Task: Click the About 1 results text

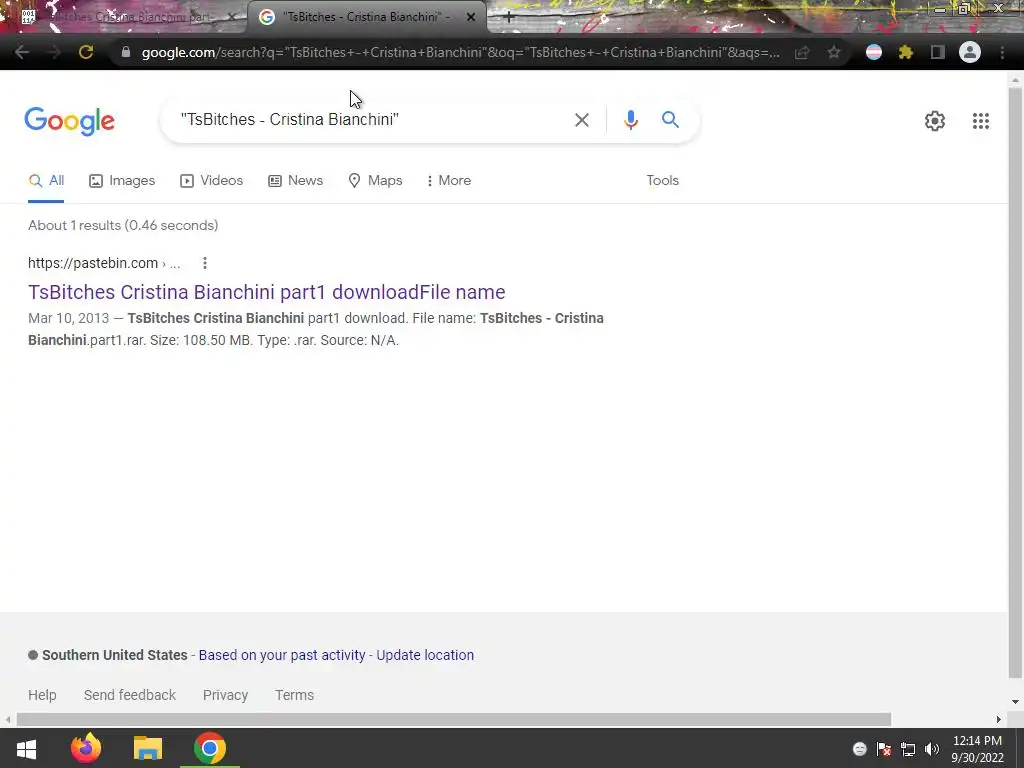Action: 123,225
